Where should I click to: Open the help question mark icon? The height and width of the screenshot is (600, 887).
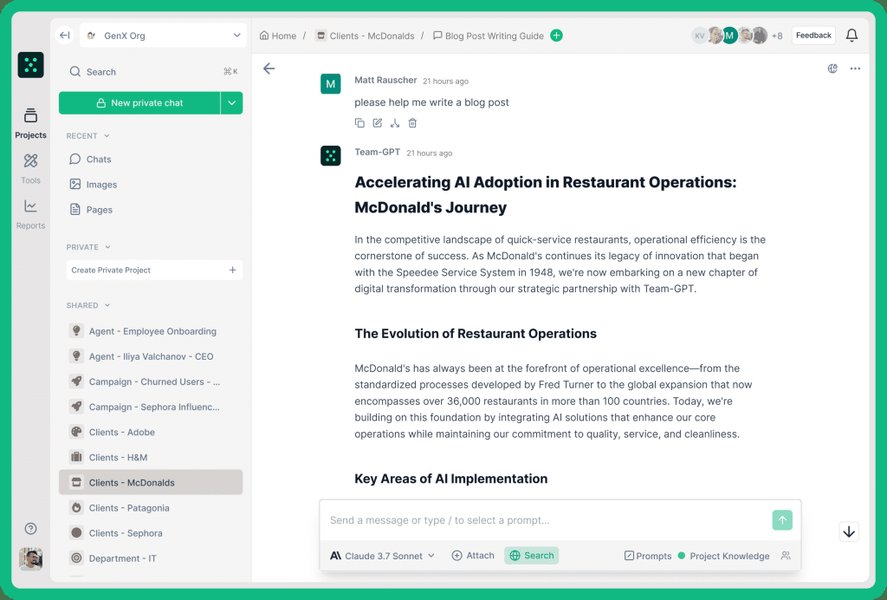click(x=31, y=528)
